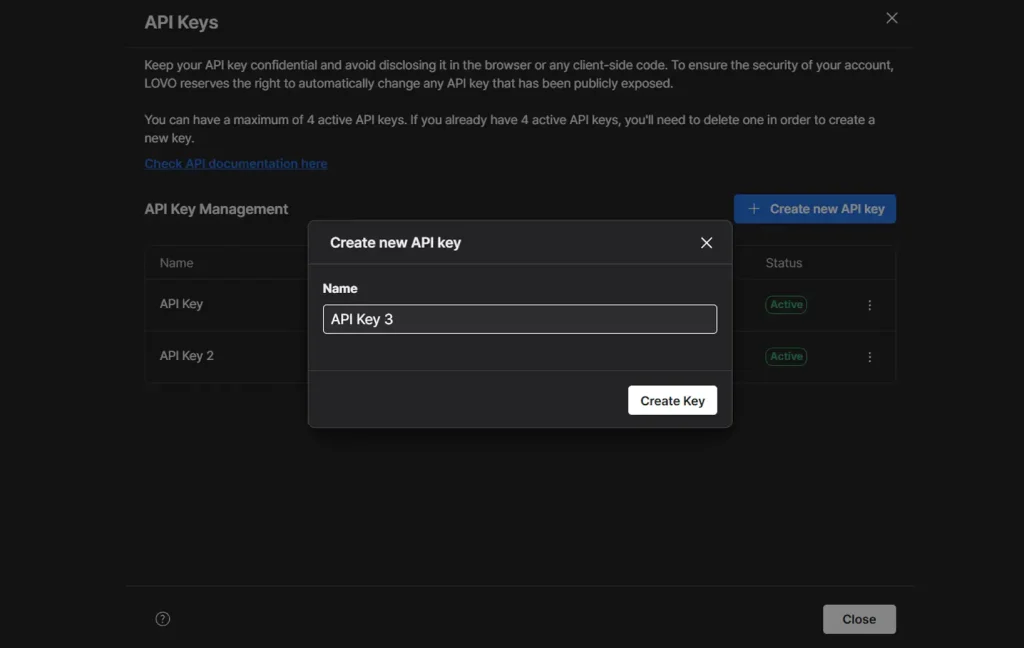Open the Check API documentation here link
Screen dimensions: 1024x648
click(x=236, y=164)
